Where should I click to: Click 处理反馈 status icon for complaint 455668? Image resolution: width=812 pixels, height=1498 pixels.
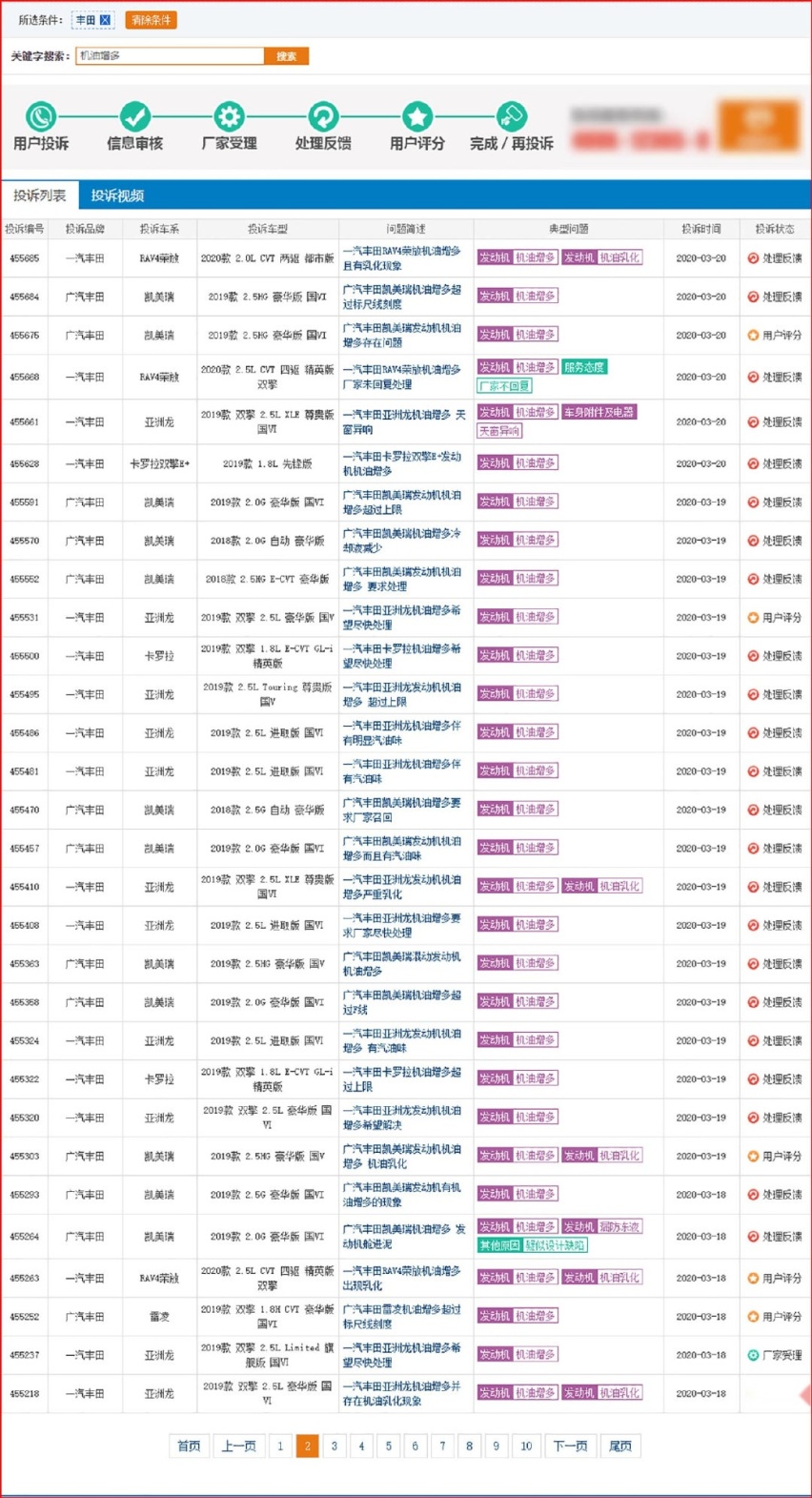click(x=753, y=377)
